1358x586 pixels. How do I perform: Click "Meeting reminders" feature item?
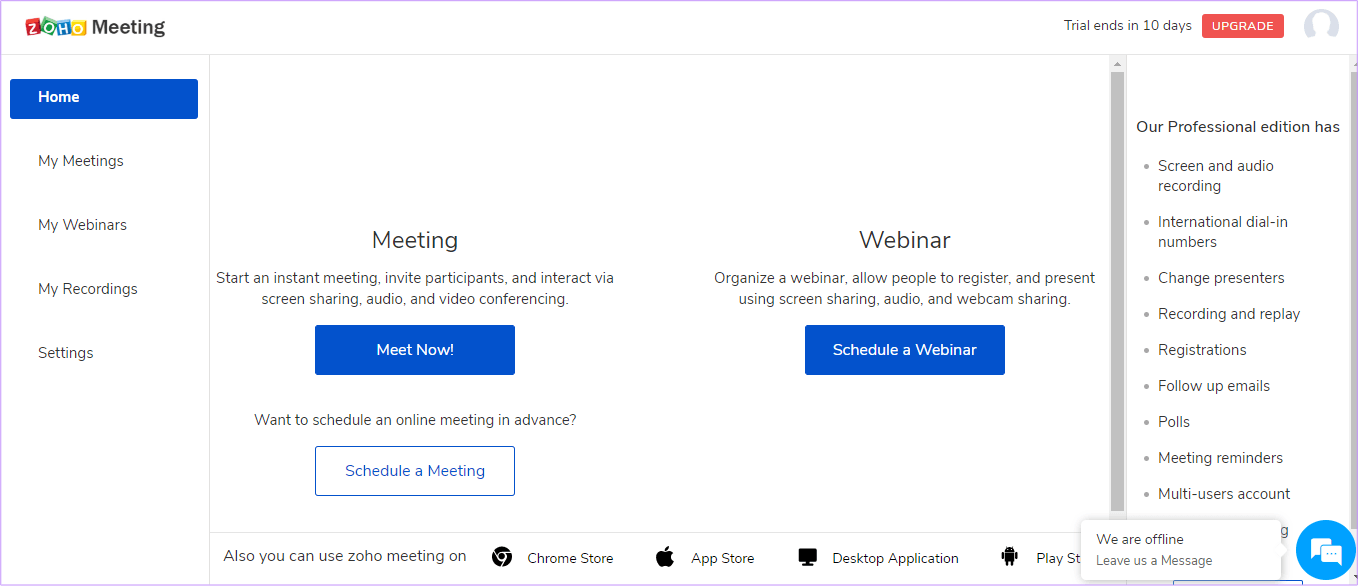point(1220,458)
